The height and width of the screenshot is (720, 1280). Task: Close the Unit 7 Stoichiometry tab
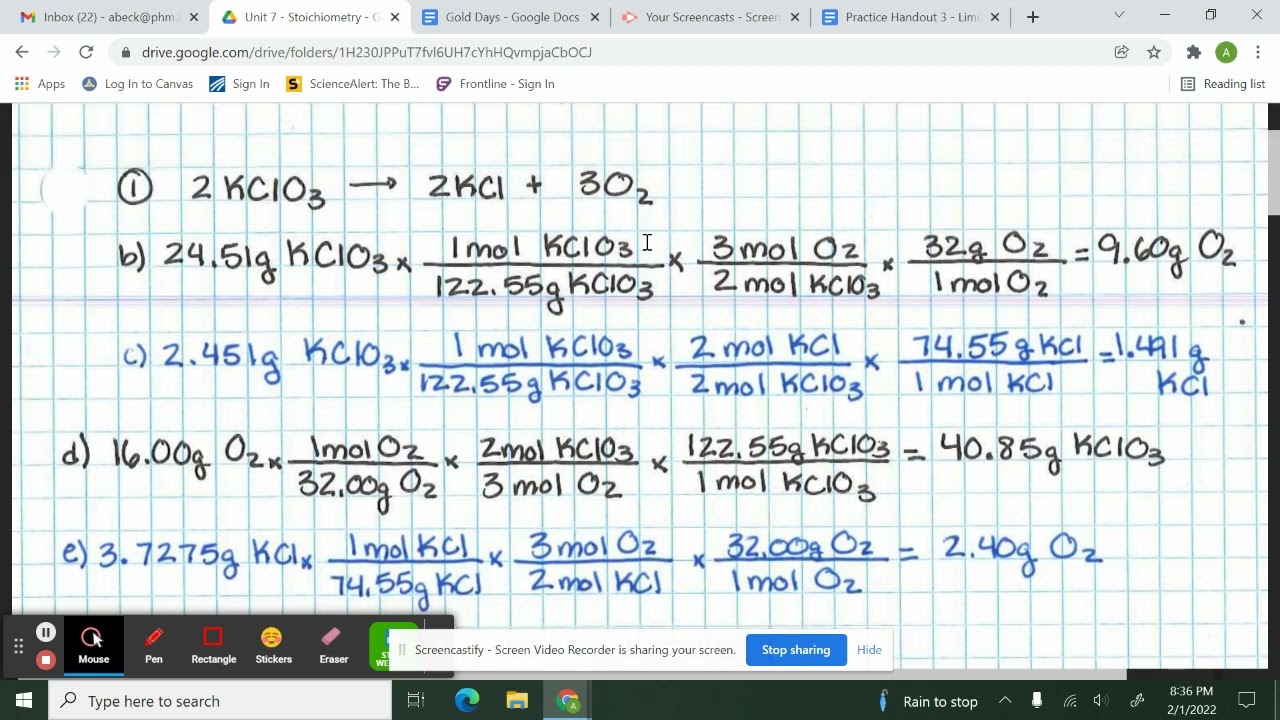click(395, 17)
